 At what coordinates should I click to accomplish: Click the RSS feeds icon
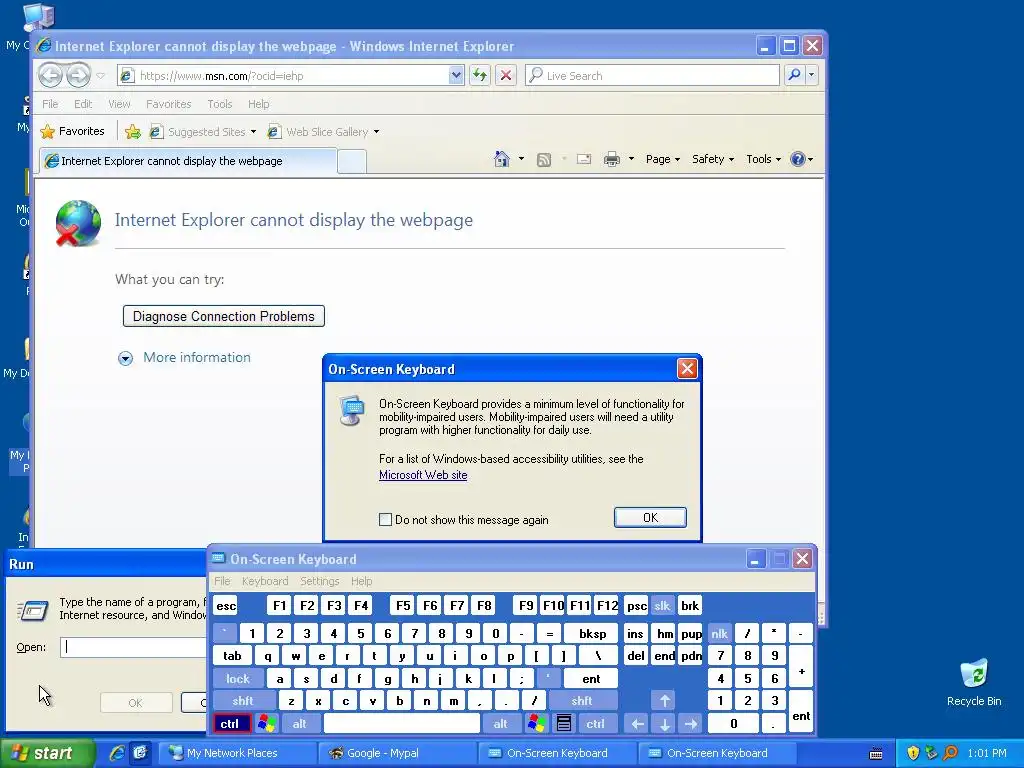point(543,159)
